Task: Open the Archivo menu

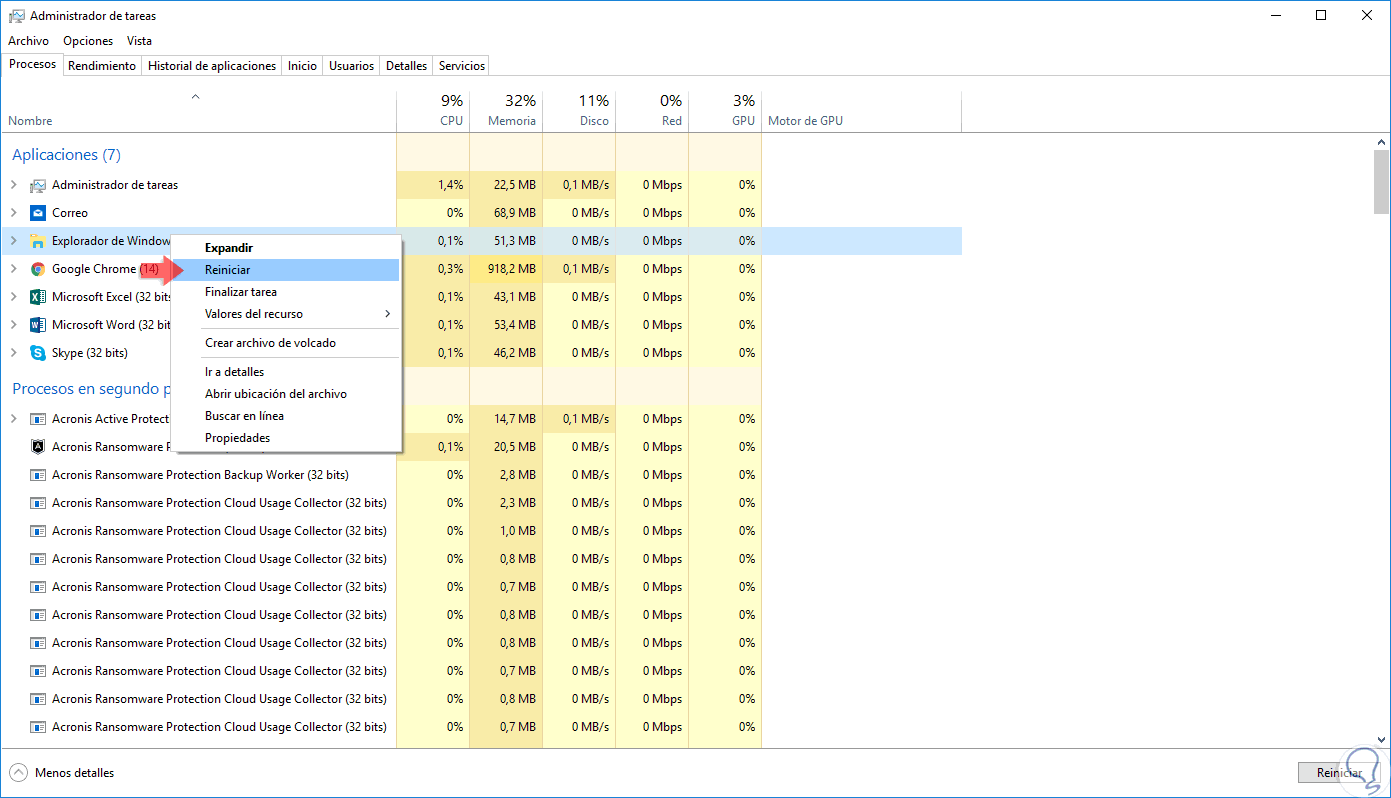Action: click(x=28, y=41)
